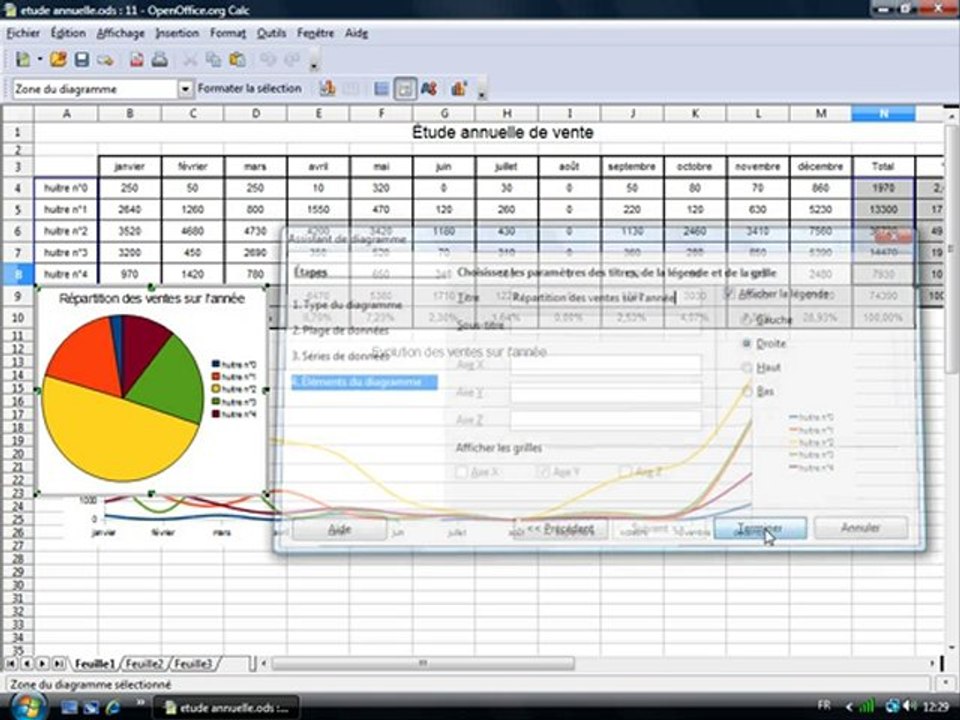The image size is (960, 720).
Task: Click the Export as PDF icon
Action: point(137,59)
